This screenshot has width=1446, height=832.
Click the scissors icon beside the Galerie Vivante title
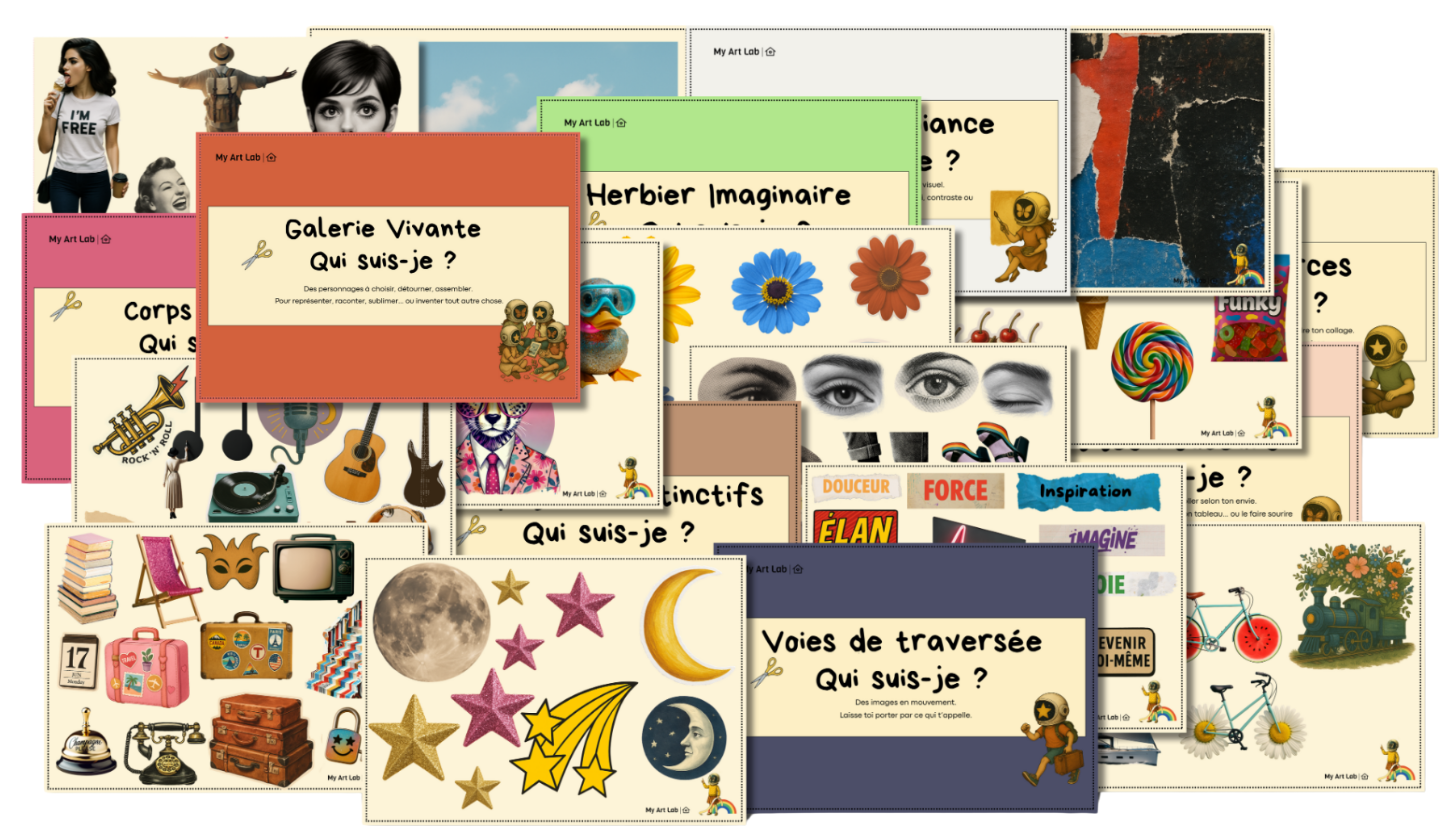click(x=257, y=254)
